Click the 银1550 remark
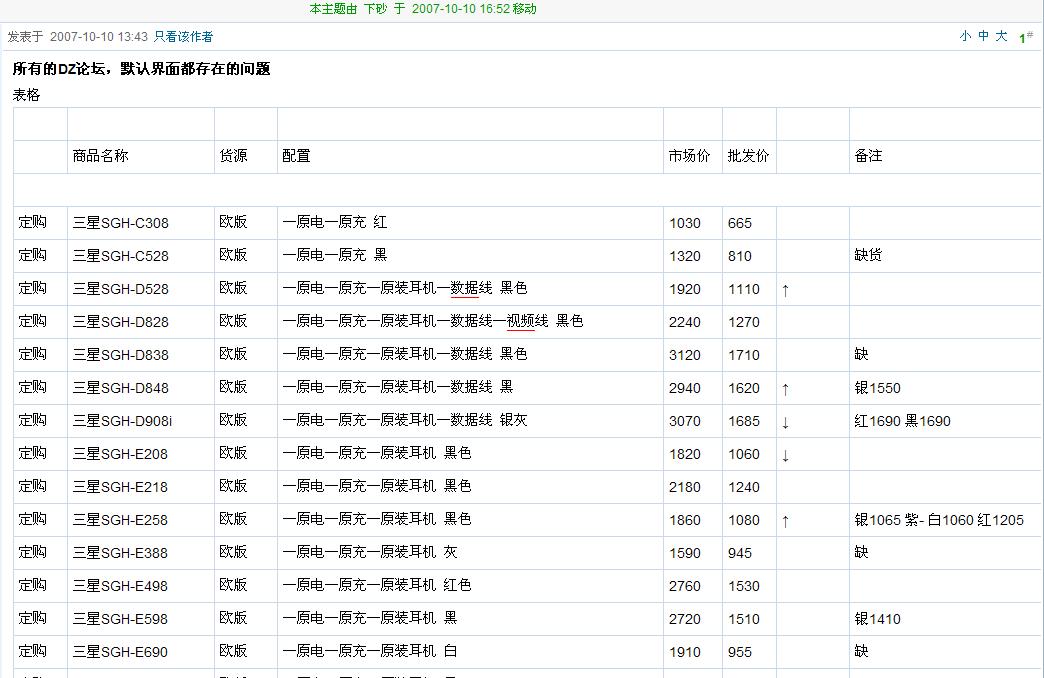 [878, 388]
